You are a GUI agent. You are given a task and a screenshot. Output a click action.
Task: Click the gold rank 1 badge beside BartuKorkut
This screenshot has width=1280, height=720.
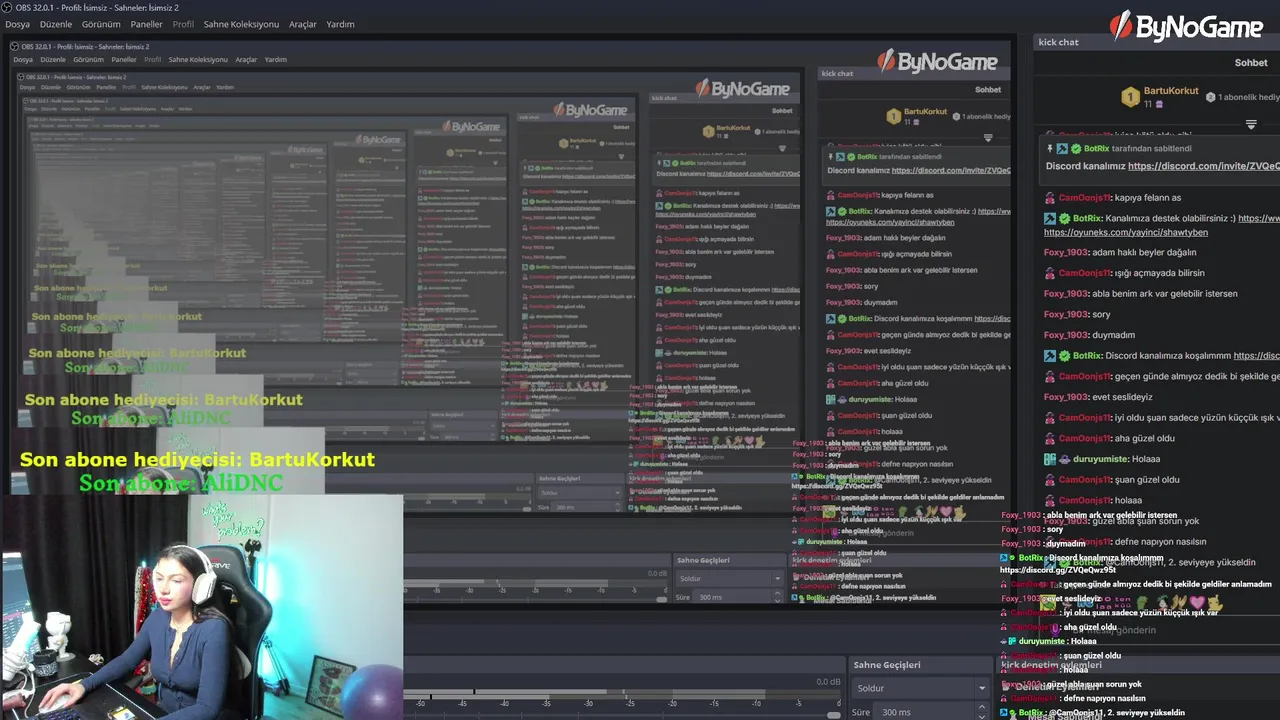point(1130,97)
